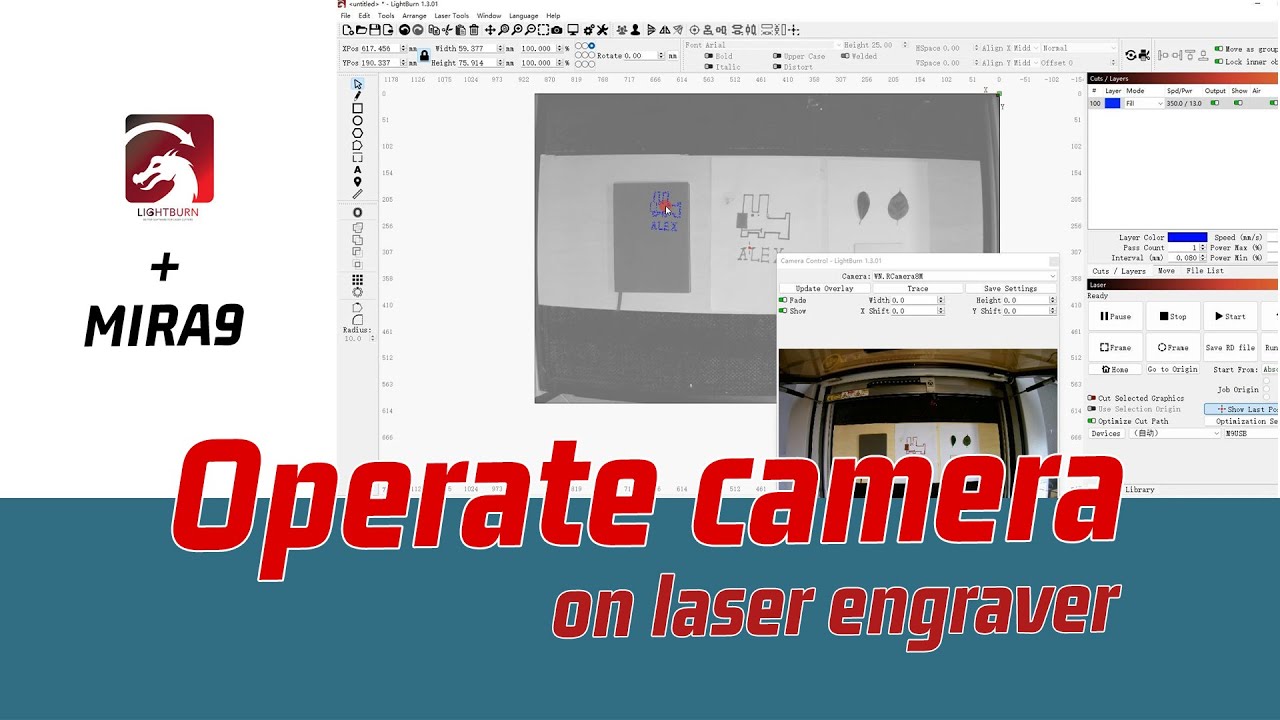This screenshot has height=720, width=1280.
Task: Click the Height value input field
Action: (476, 63)
